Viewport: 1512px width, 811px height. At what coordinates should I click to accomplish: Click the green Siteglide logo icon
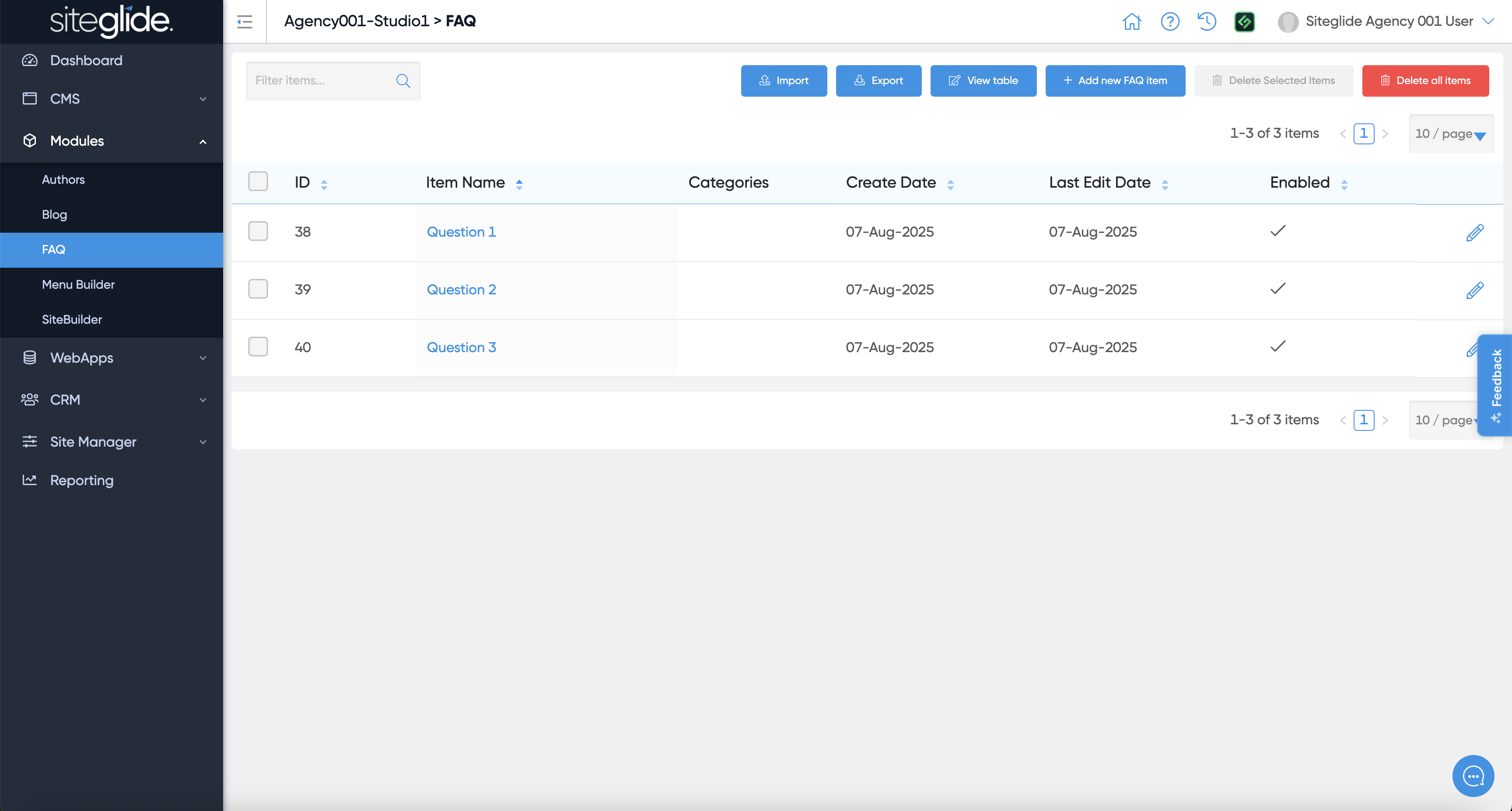click(x=1244, y=22)
